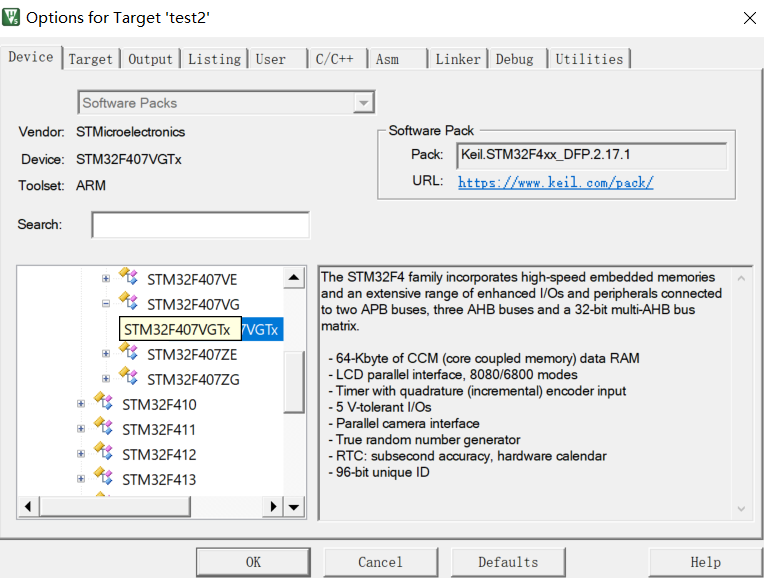764x578 pixels.
Task: Click device tree vertical scrollbar thumb
Action: 294,382
